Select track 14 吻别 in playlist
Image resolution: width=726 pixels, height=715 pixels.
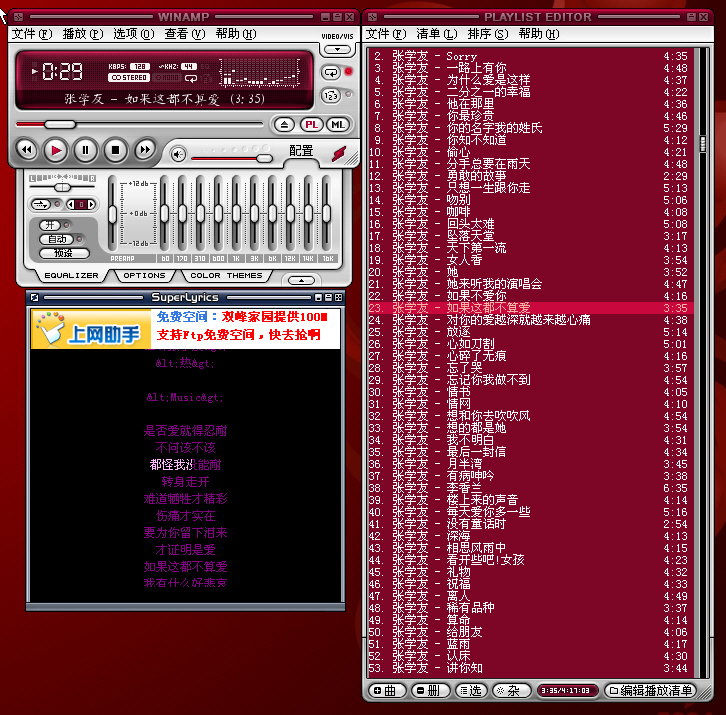530,200
